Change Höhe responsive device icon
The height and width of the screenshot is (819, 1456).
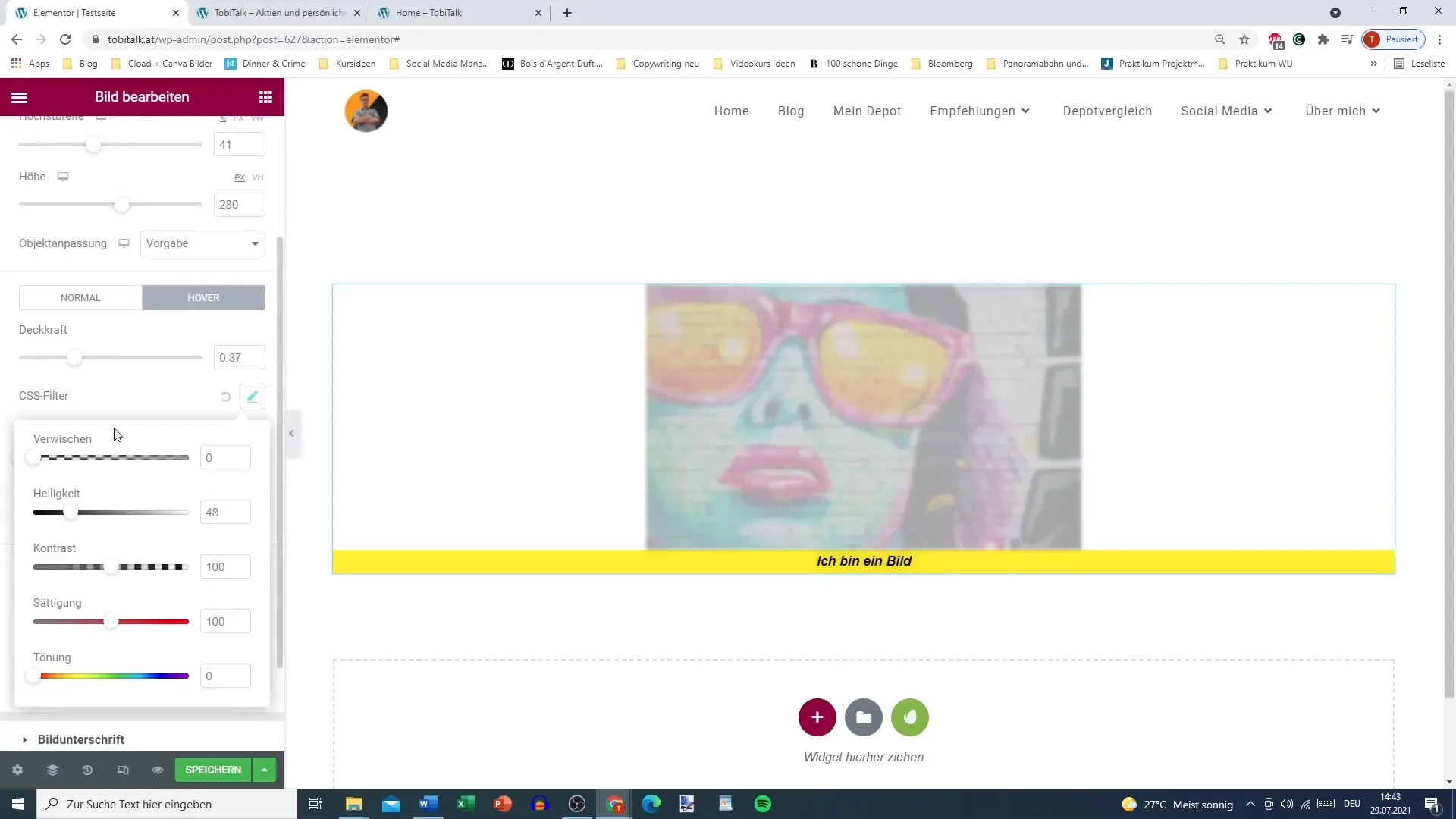point(63,177)
